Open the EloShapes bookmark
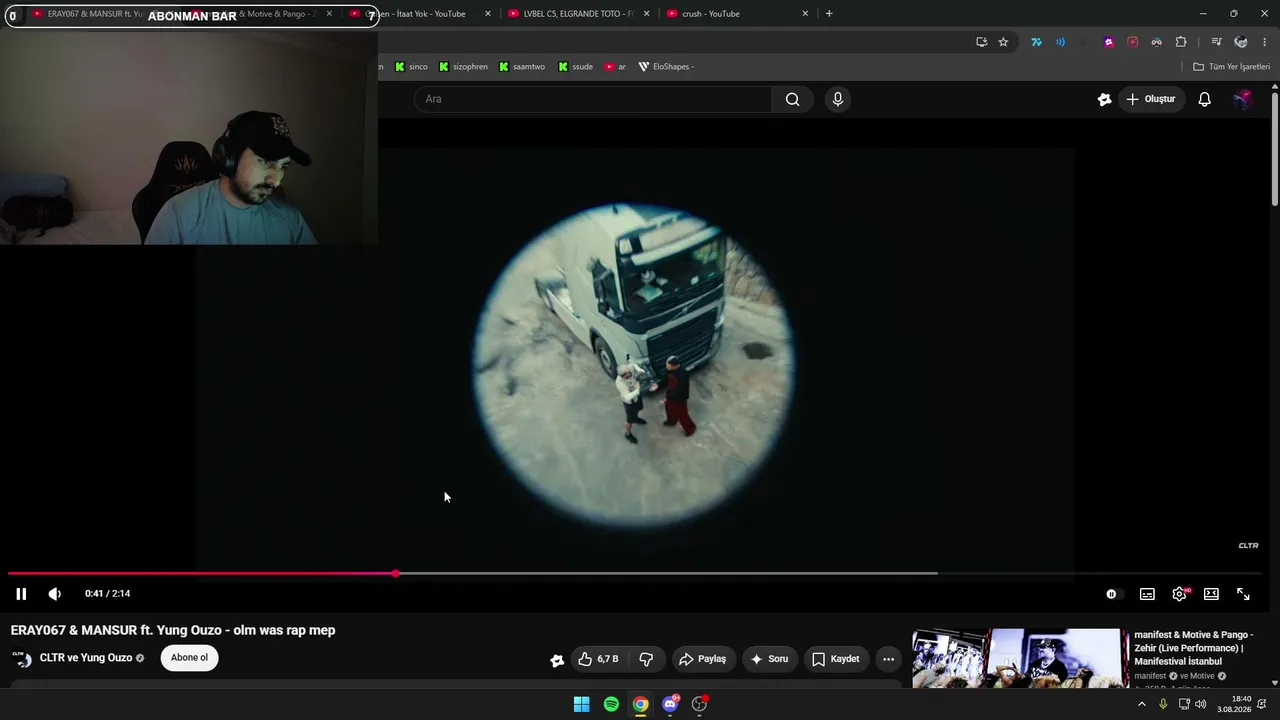 click(x=666, y=67)
